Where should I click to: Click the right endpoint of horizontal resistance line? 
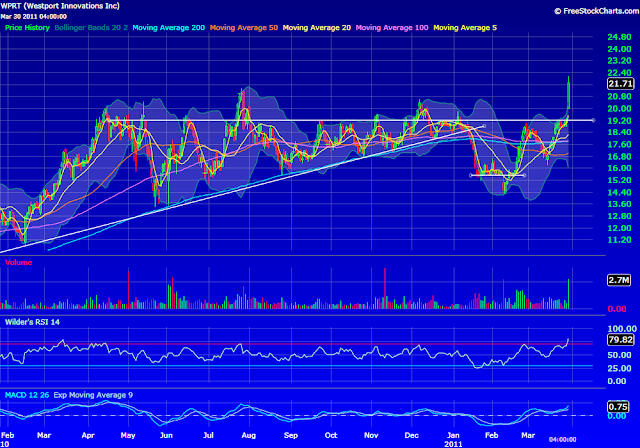tap(593, 120)
